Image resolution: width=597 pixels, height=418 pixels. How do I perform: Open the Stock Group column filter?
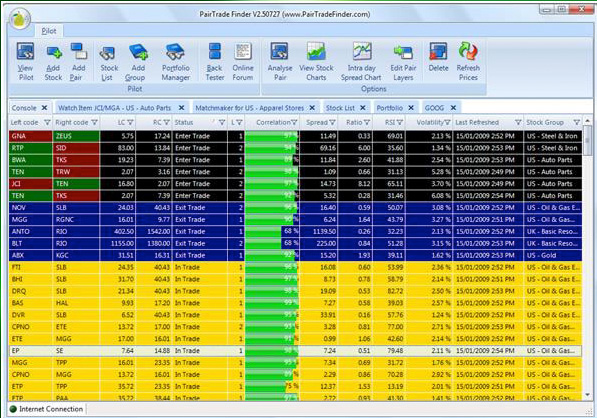(576, 123)
